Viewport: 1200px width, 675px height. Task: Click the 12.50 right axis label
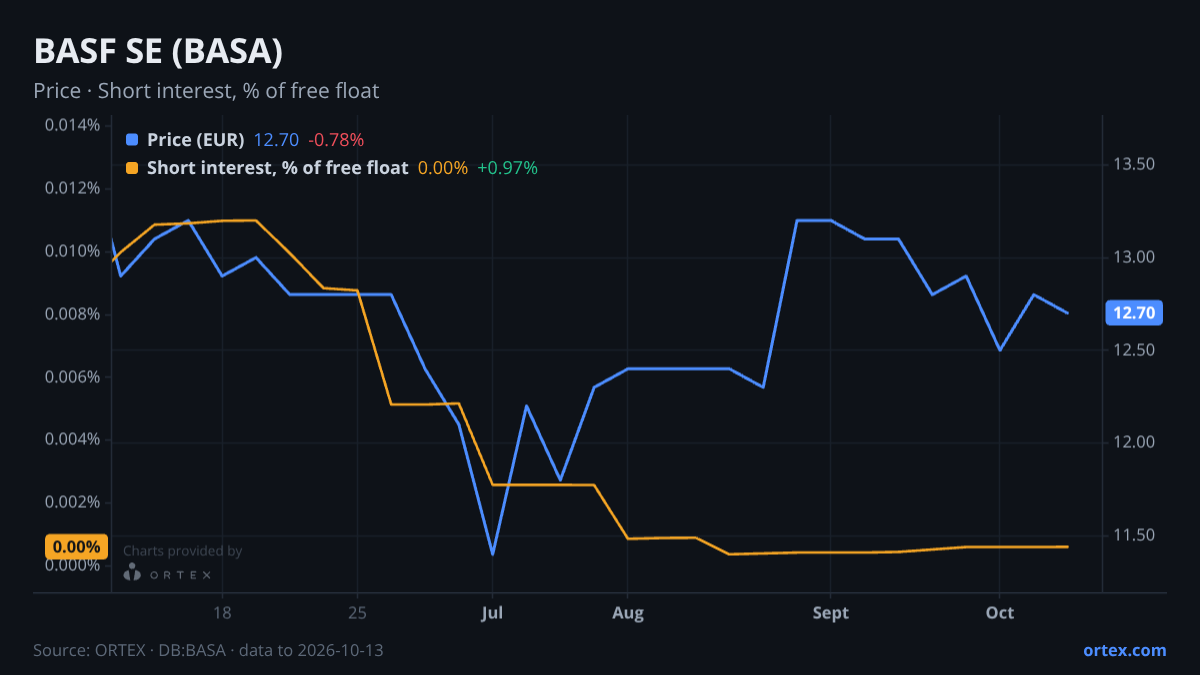[x=1134, y=350]
